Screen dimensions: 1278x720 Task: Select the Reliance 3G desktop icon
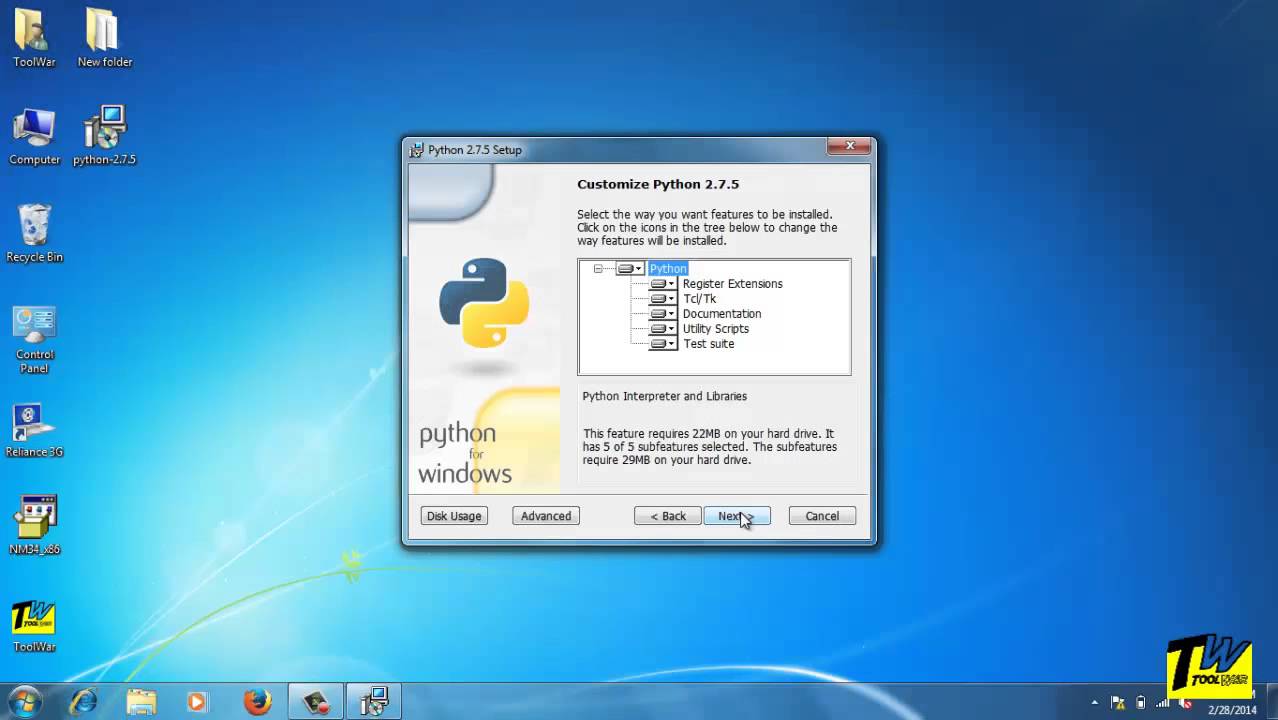(34, 430)
